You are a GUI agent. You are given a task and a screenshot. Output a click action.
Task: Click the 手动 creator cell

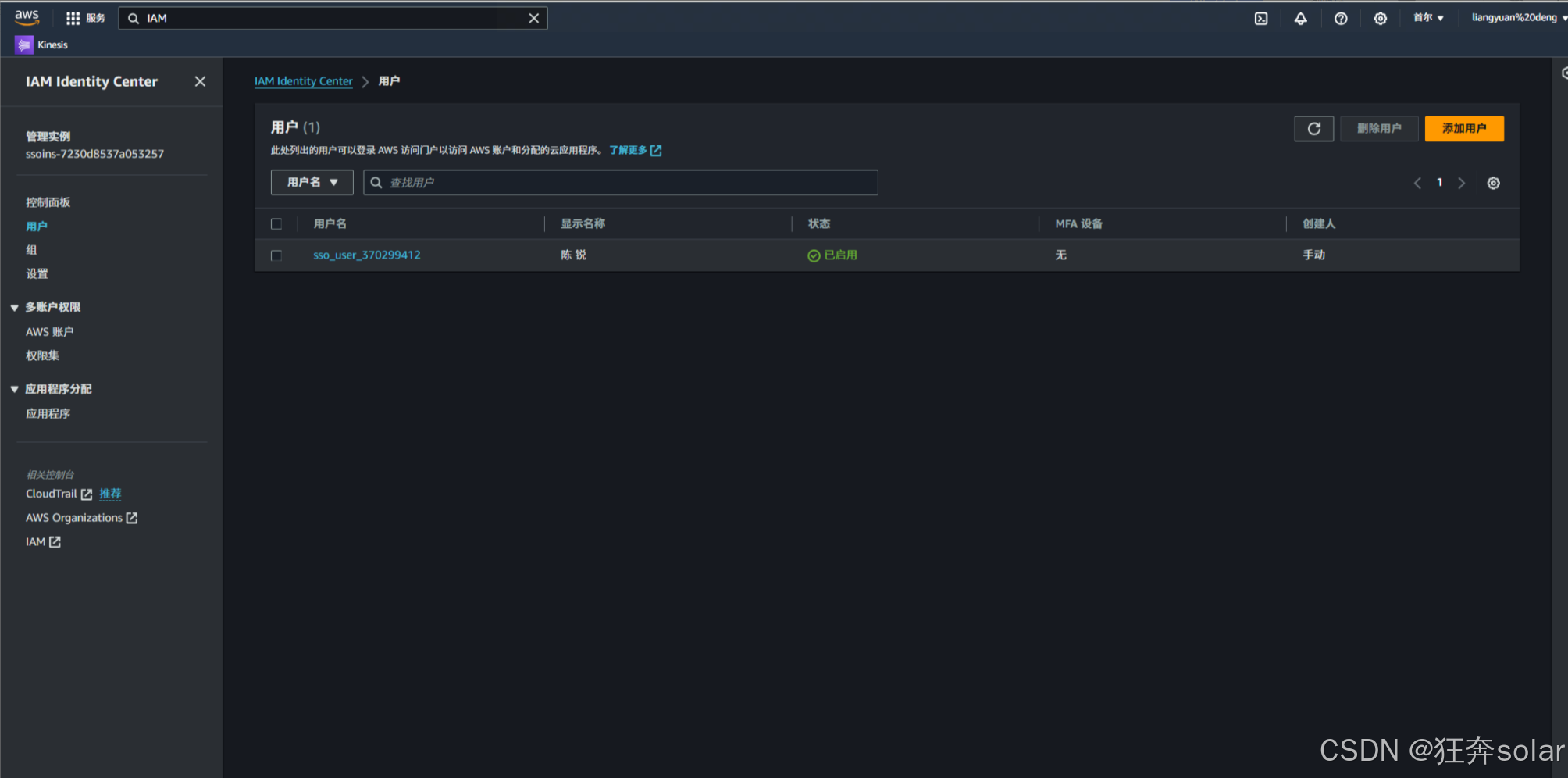[x=1313, y=255]
